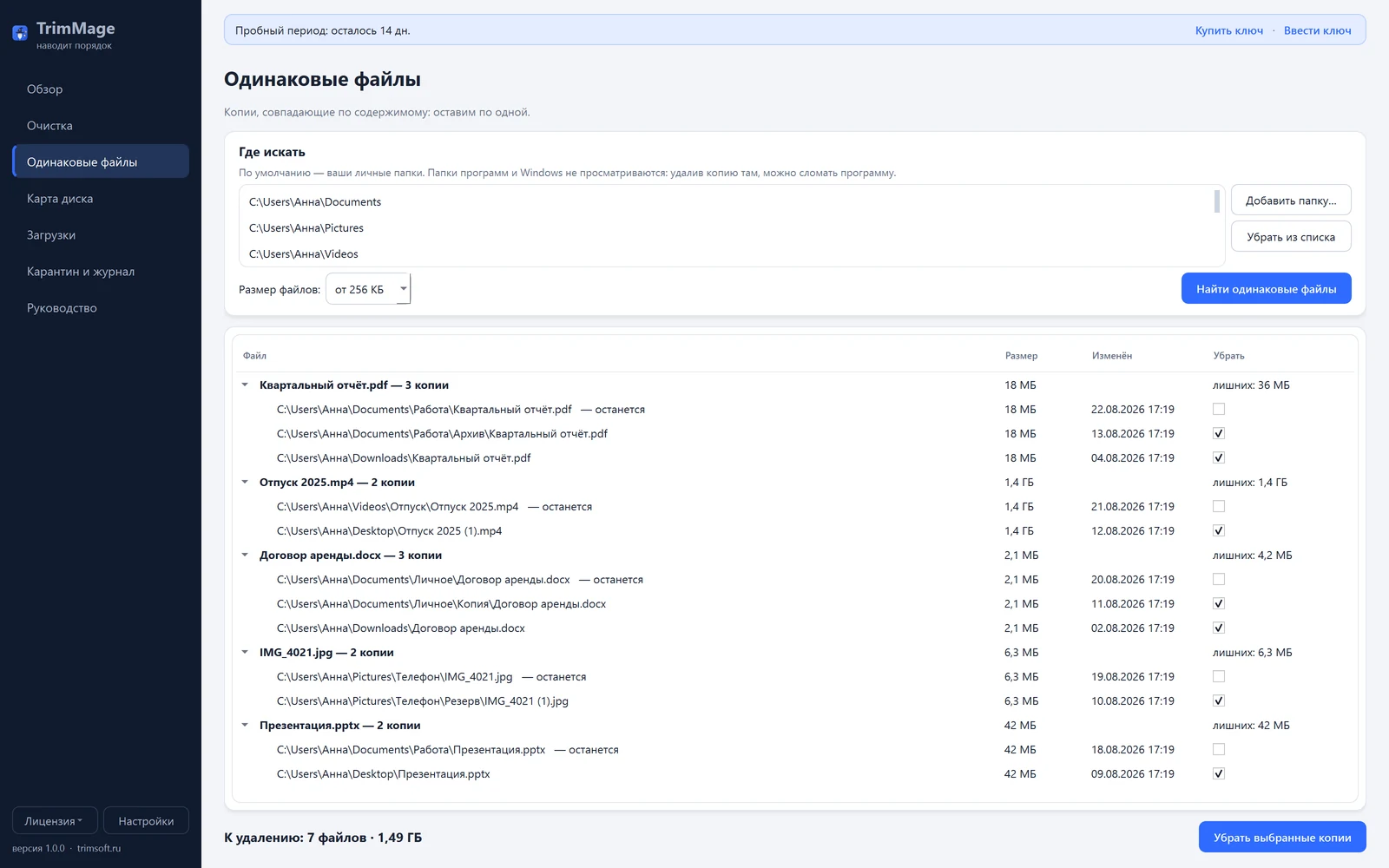The image size is (1389, 868).
Task: Click Убрать выбранные копии button
Action: [x=1282, y=838]
